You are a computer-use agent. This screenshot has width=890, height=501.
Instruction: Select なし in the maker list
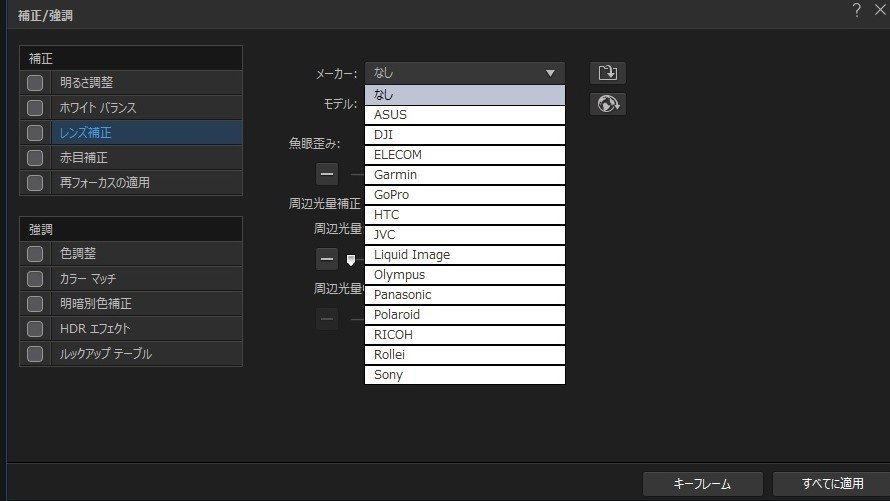point(465,95)
